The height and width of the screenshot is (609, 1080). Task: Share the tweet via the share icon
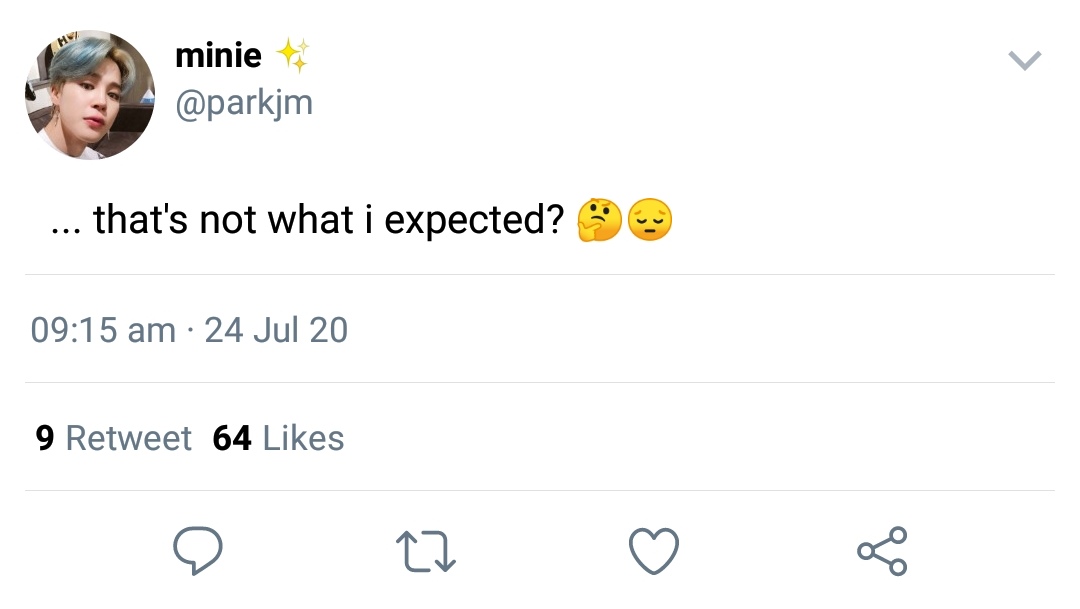(882, 551)
